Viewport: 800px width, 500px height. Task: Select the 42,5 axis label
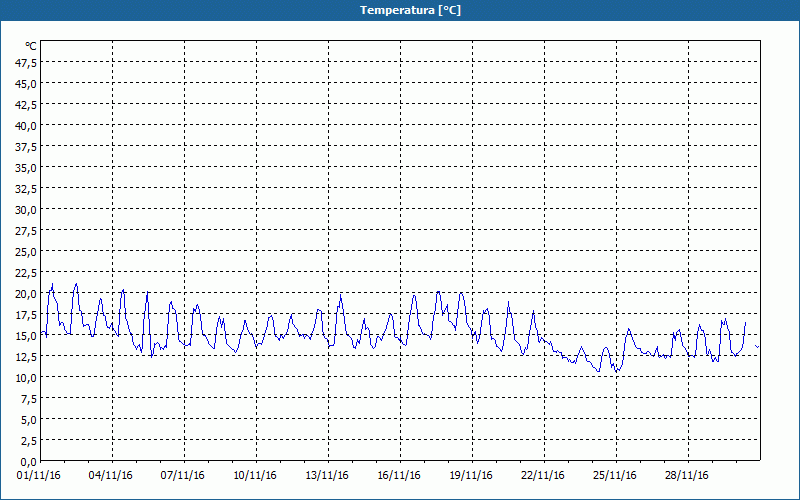[x=27, y=105]
